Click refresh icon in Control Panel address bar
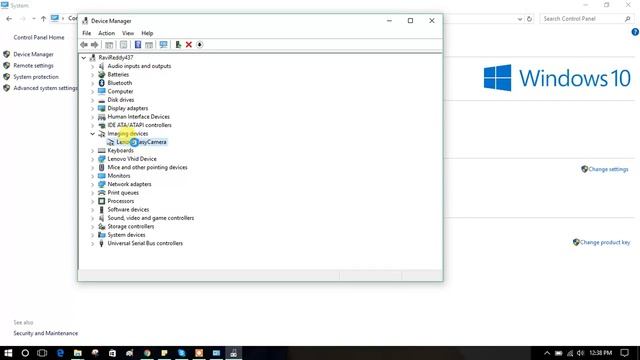The width and height of the screenshot is (640, 360). point(529,19)
